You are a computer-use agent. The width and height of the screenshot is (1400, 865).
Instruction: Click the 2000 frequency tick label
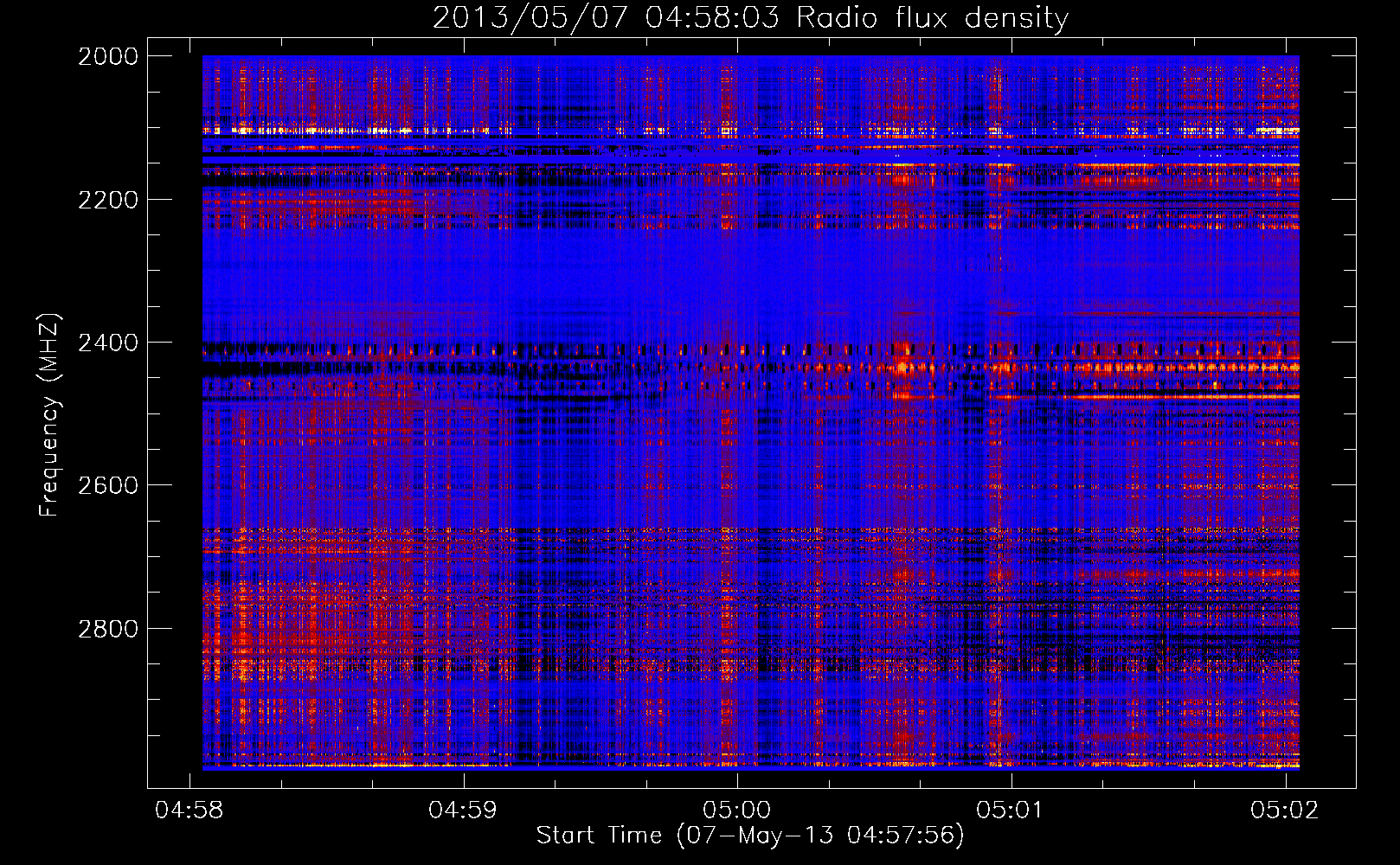(x=108, y=56)
